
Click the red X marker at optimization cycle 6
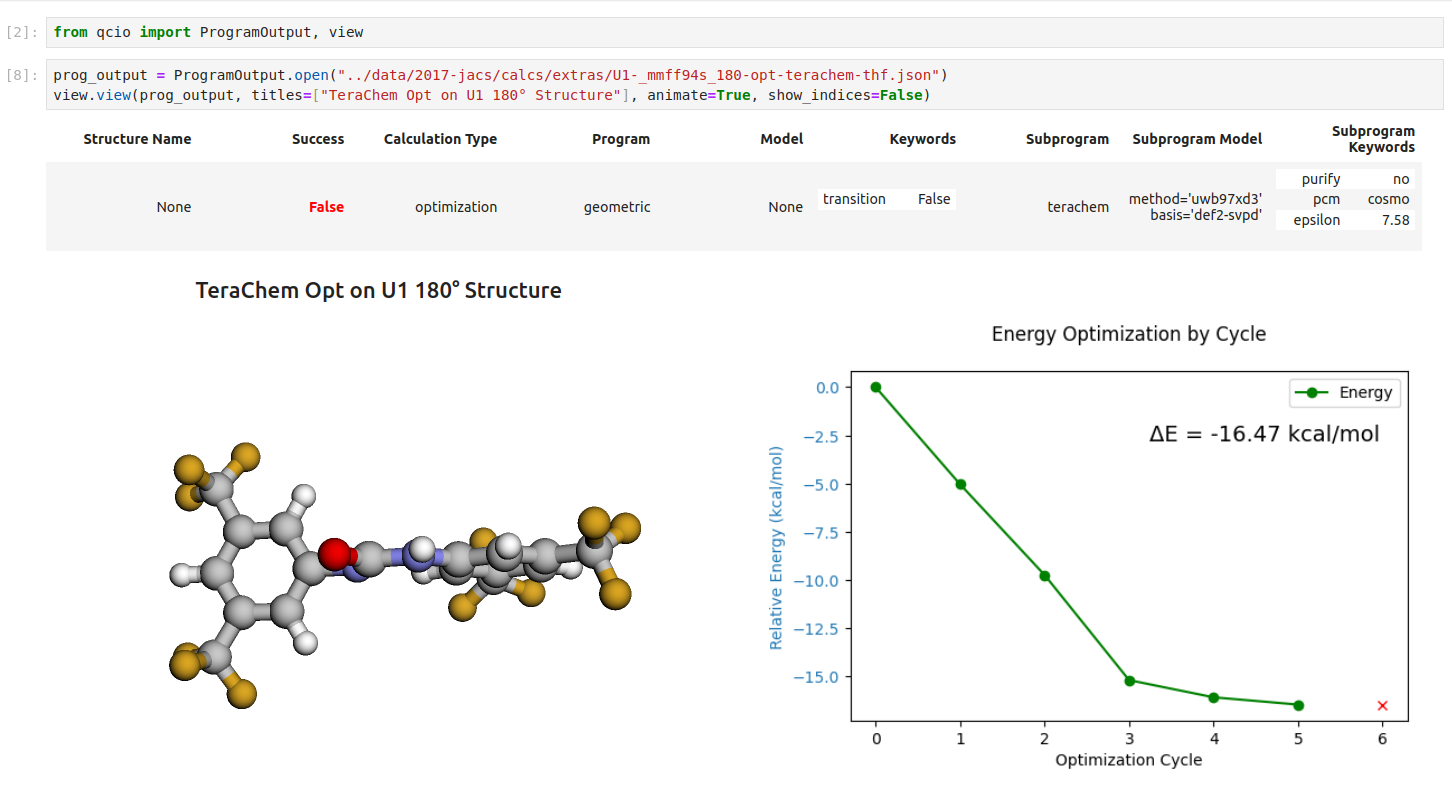click(1382, 705)
